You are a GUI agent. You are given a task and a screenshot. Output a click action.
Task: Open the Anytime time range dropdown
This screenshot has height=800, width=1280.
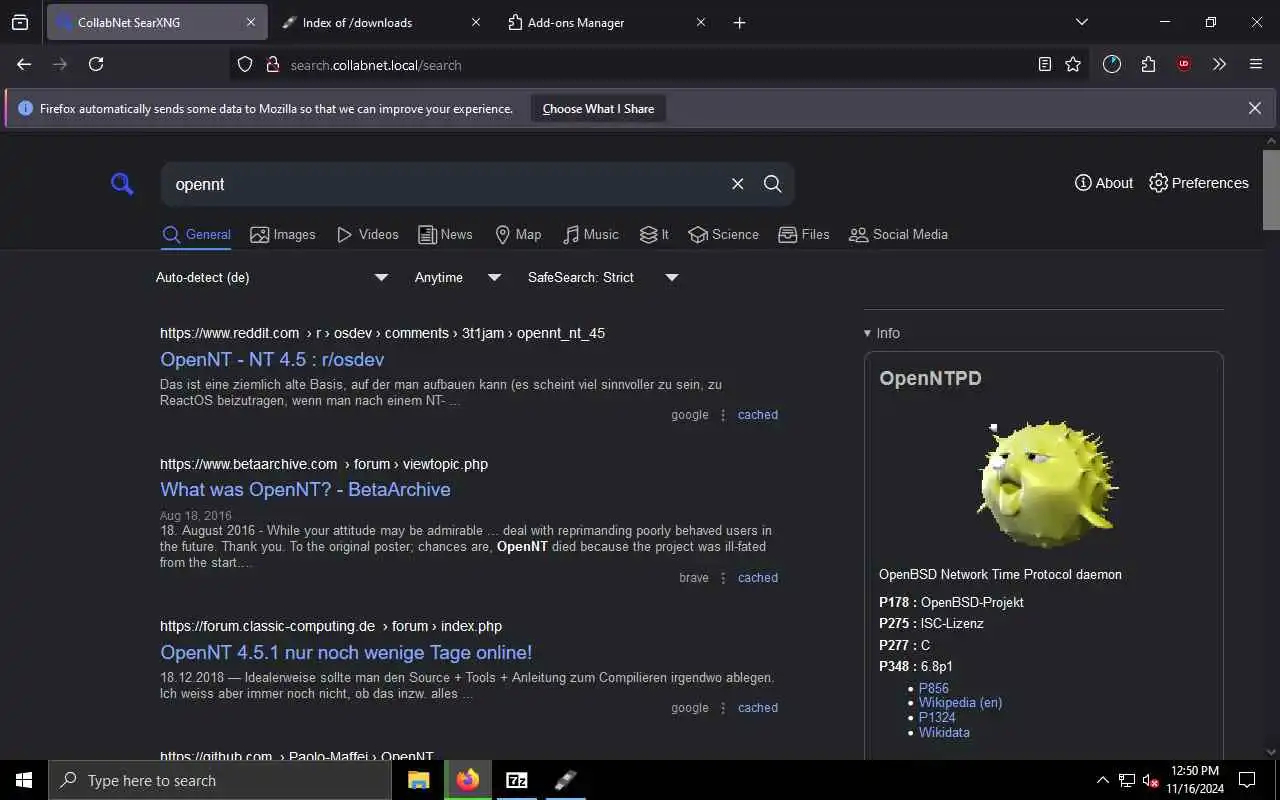[458, 277]
